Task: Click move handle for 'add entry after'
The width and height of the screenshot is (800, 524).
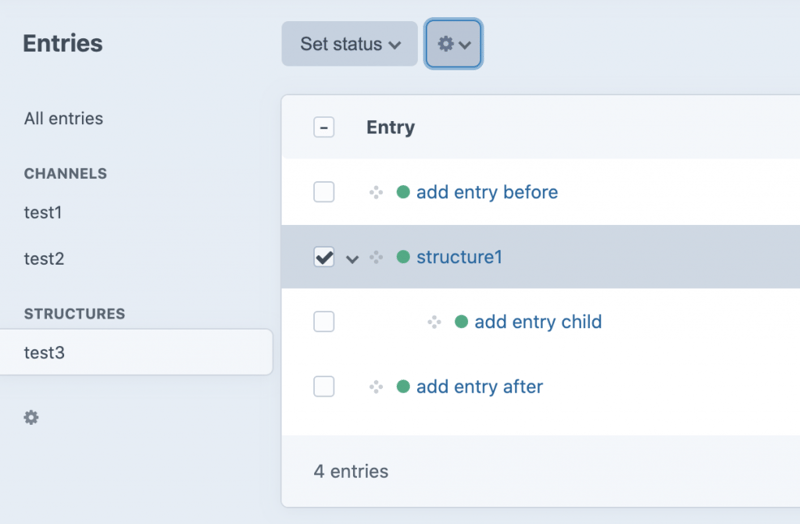Action: [376, 387]
